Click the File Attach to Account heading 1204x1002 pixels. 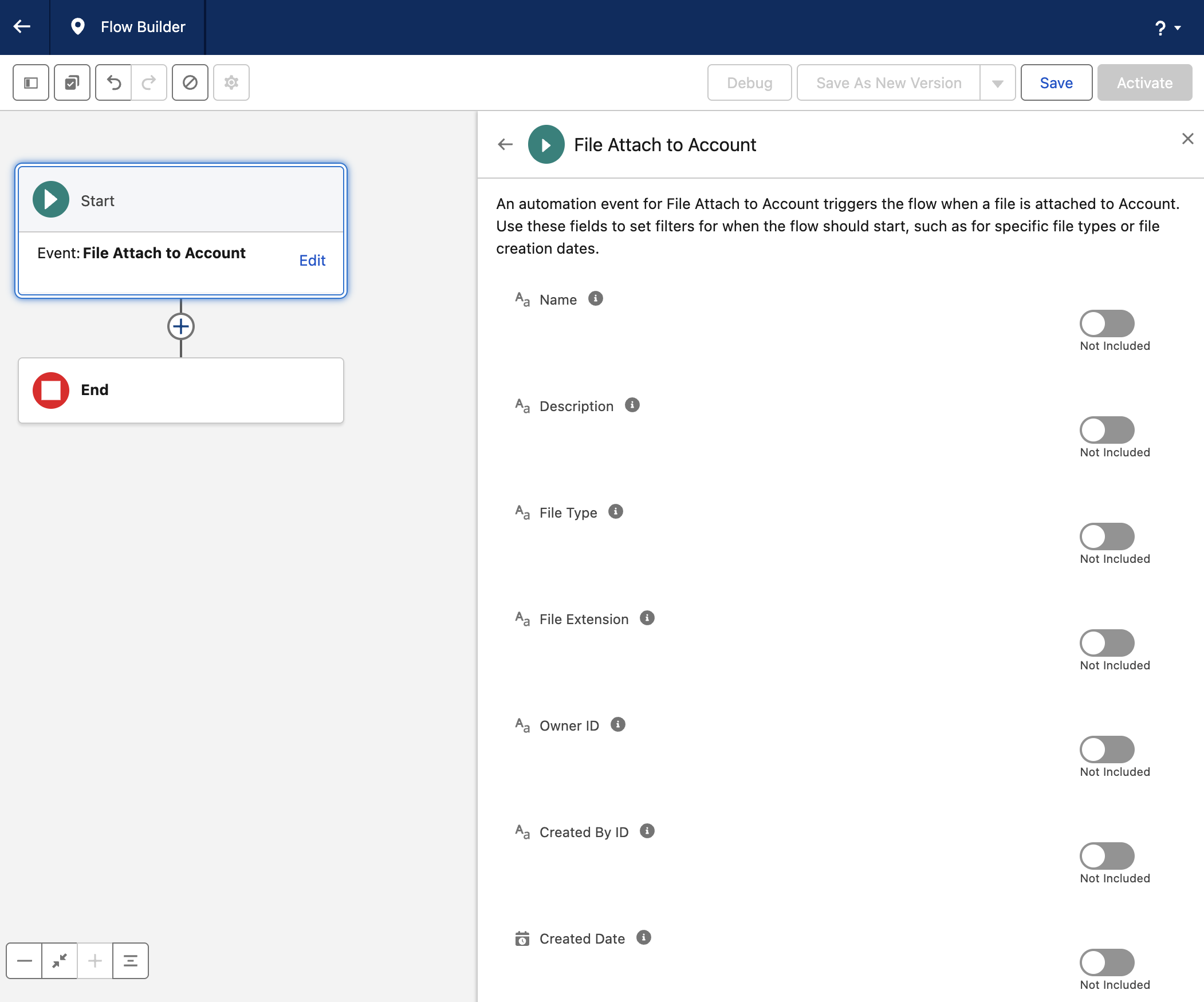665,145
